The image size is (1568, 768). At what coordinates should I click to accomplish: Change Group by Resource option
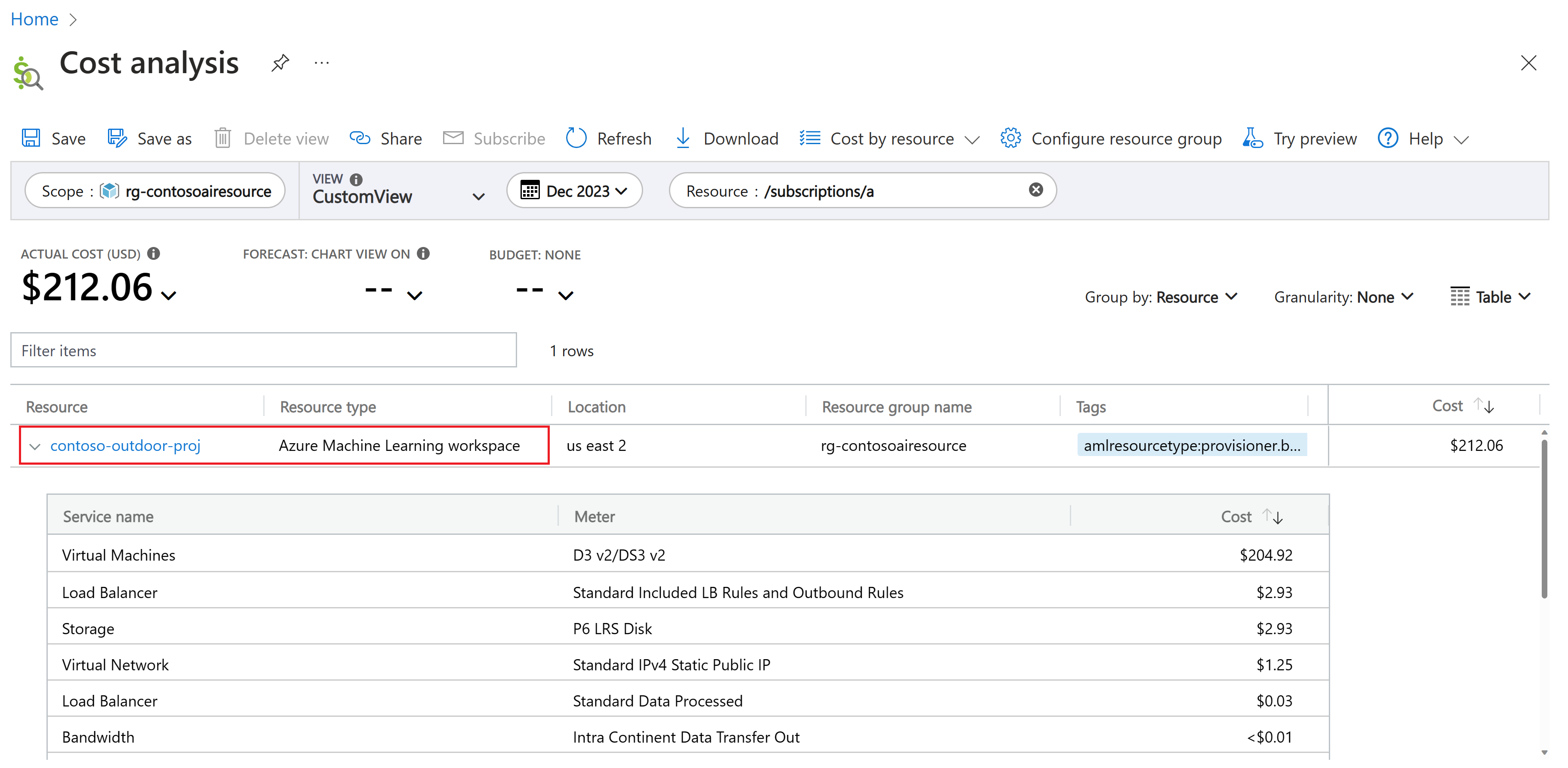[1161, 296]
